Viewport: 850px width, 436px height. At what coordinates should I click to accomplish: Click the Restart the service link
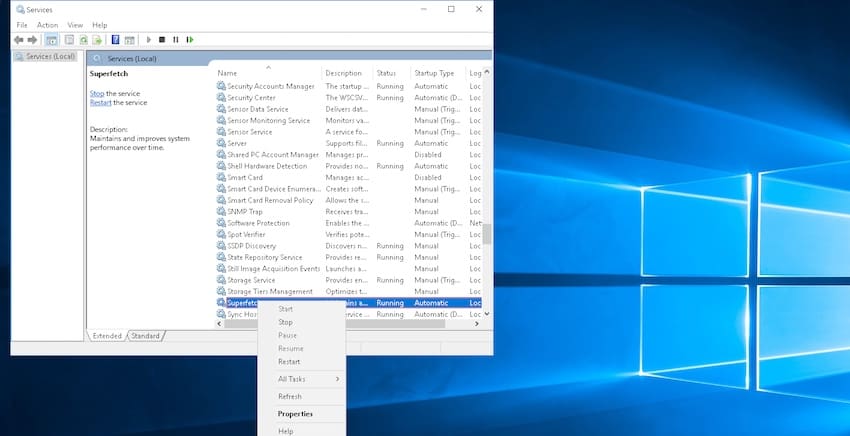pyautogui.click(x=100, y=102)
